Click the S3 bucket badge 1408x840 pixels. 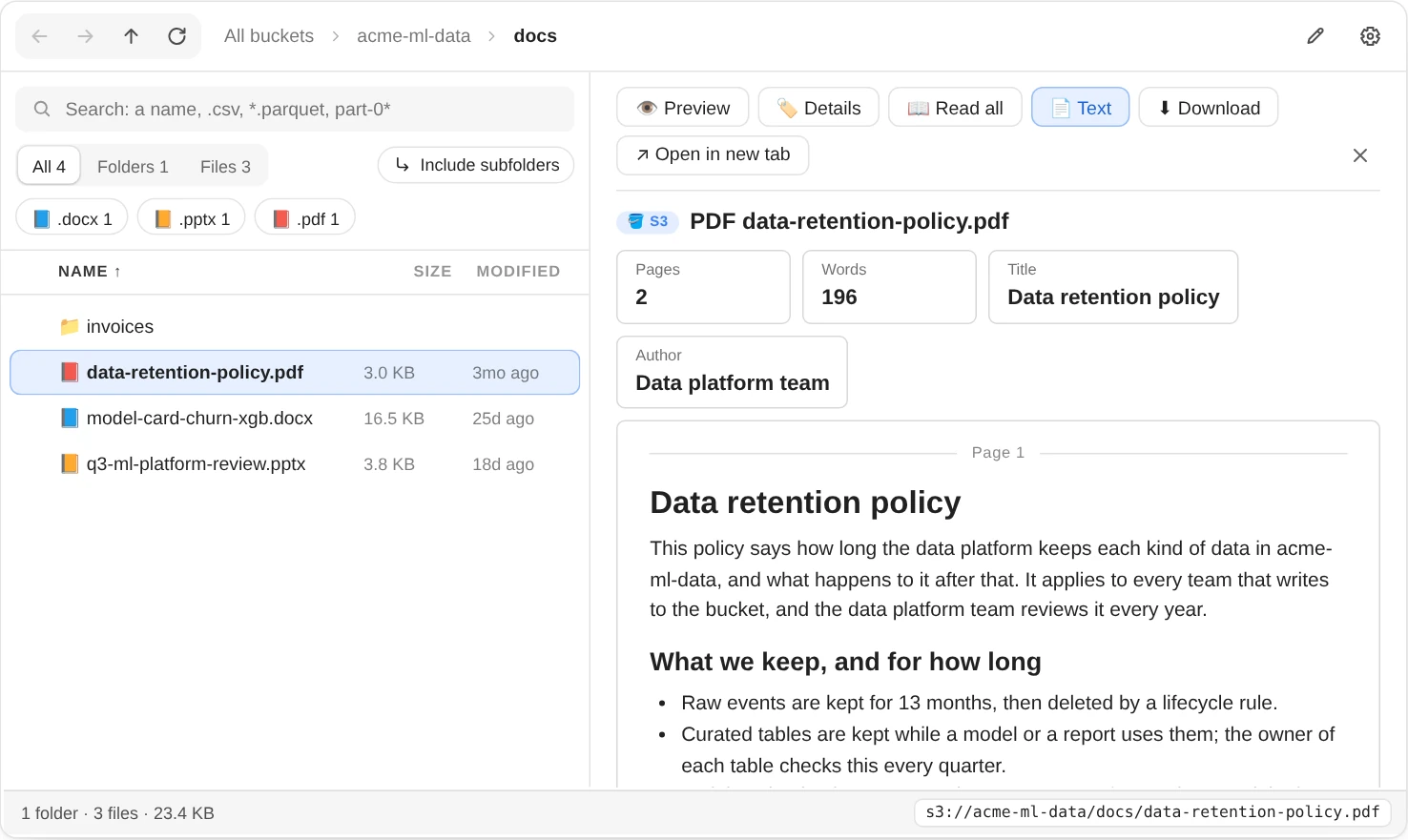click(648, 221)
